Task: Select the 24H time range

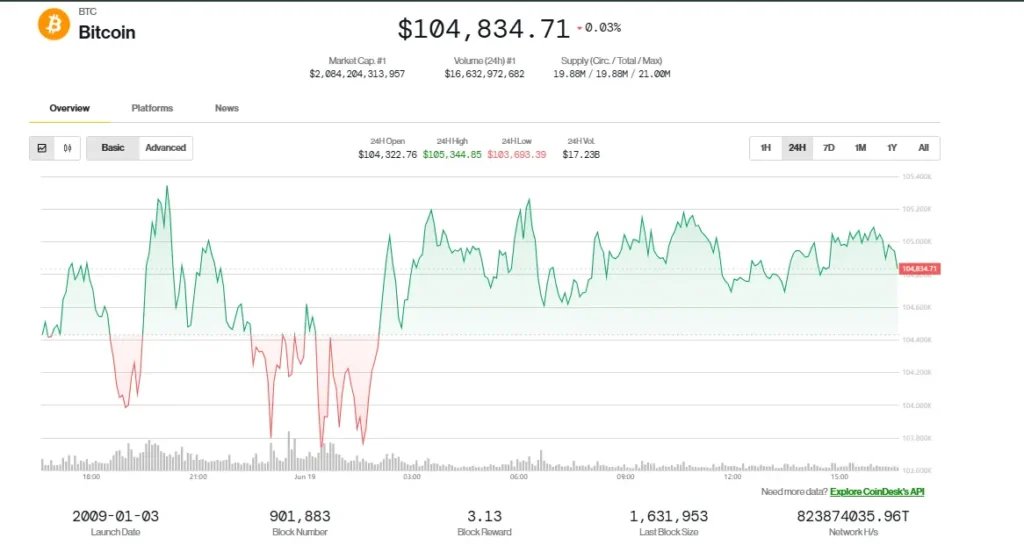Action: pos(797,148)
